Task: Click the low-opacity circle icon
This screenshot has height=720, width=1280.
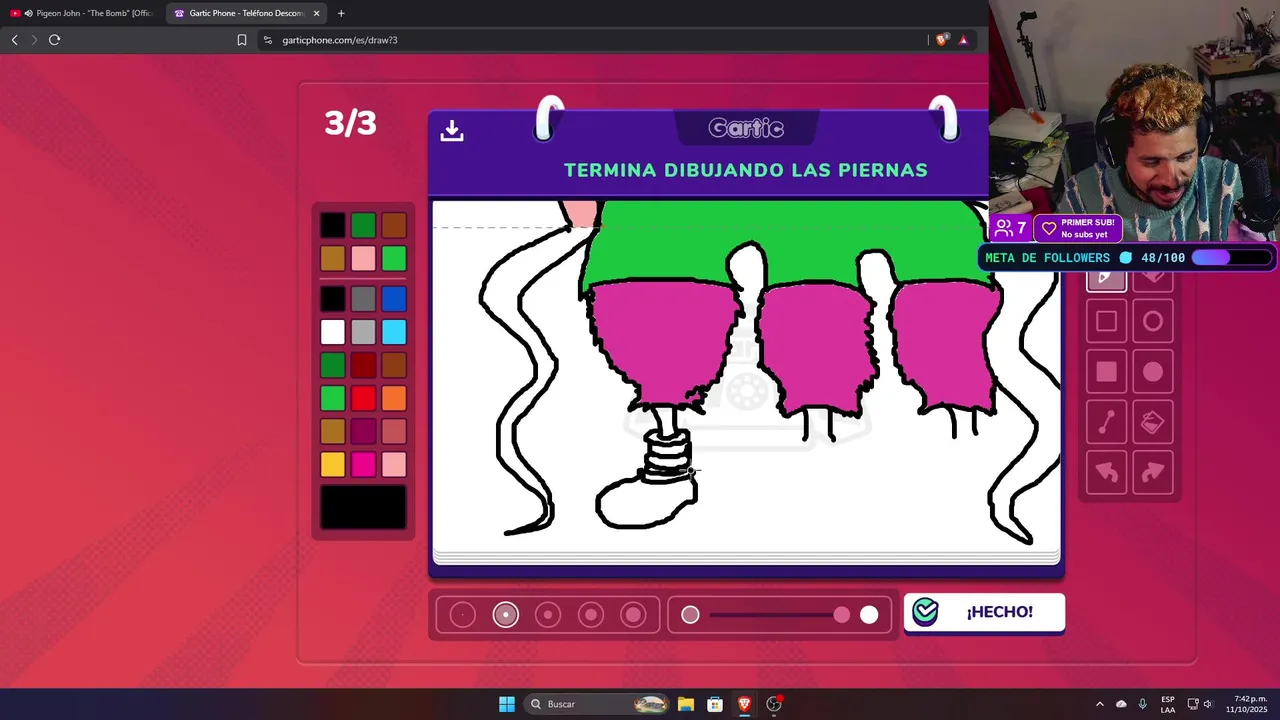Action: pyautogui.click(x=690, y=615)
